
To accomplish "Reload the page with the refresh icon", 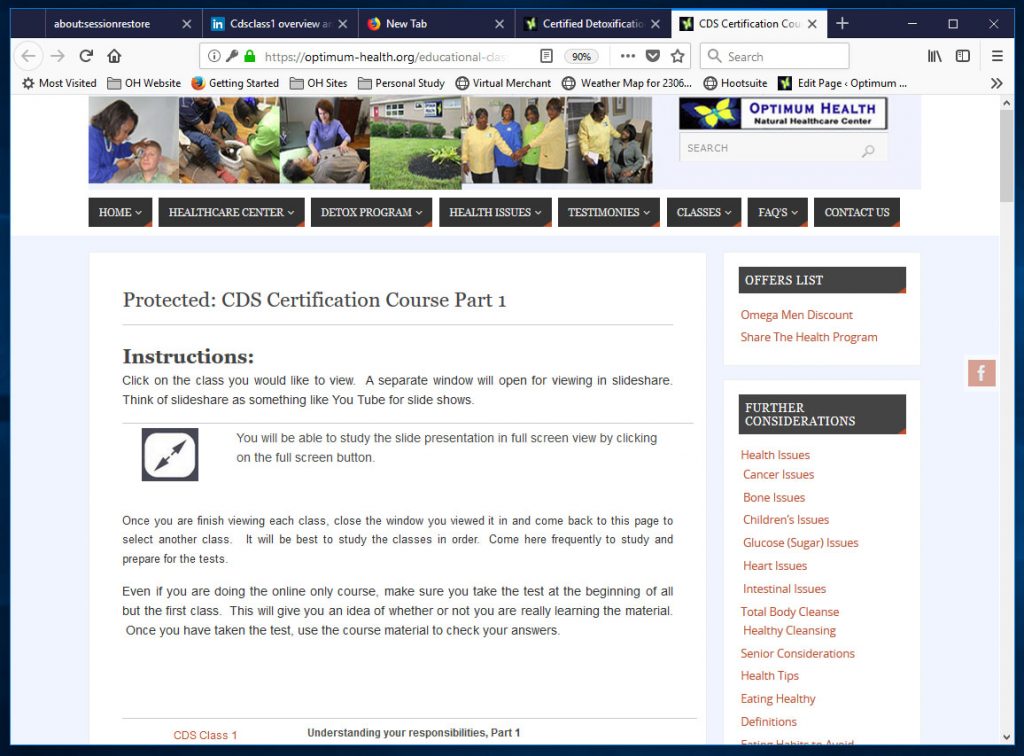I will pyautogui.click(x=86, y=56).
